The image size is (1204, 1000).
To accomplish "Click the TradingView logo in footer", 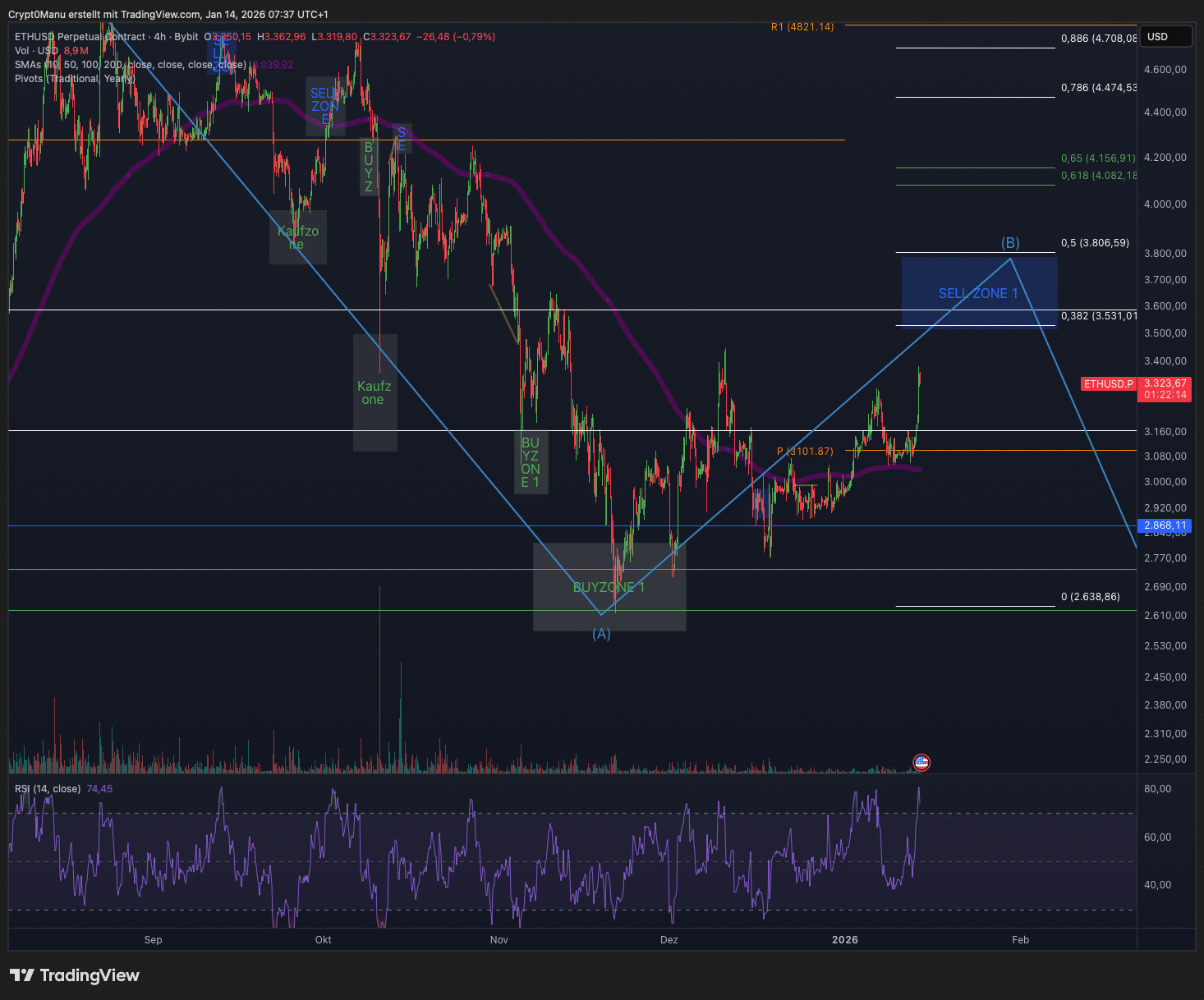I will point(75,975).
